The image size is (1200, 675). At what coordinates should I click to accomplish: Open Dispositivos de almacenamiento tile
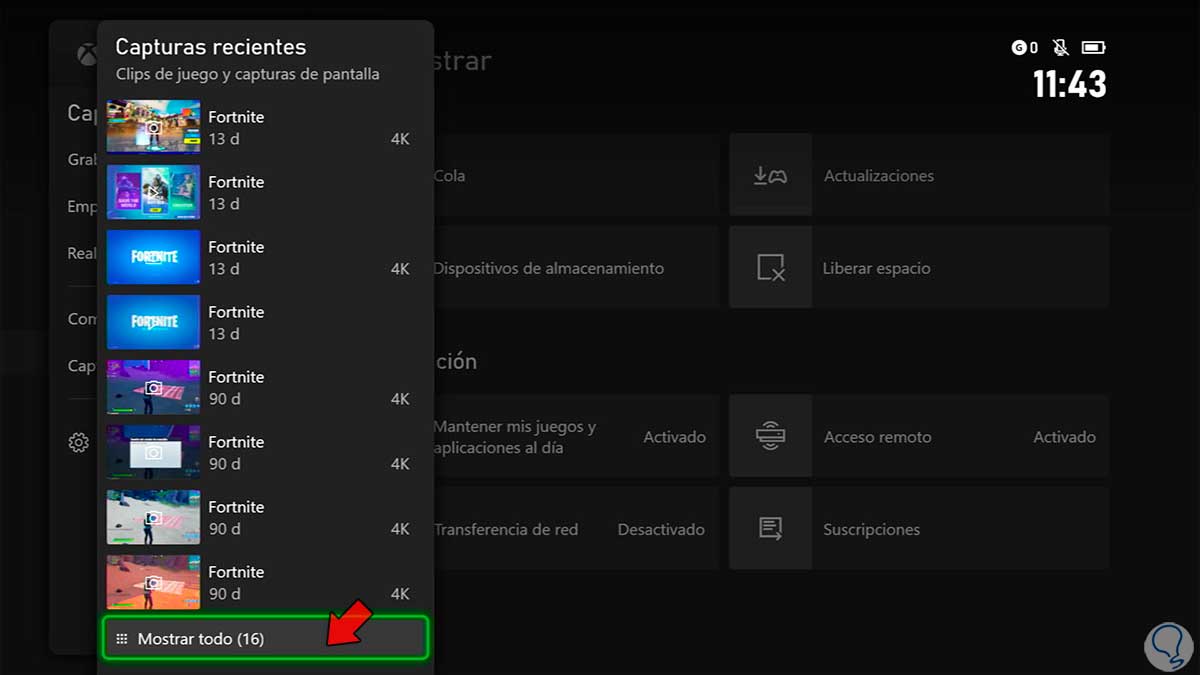pyautogui.click(x=575, y=267)
